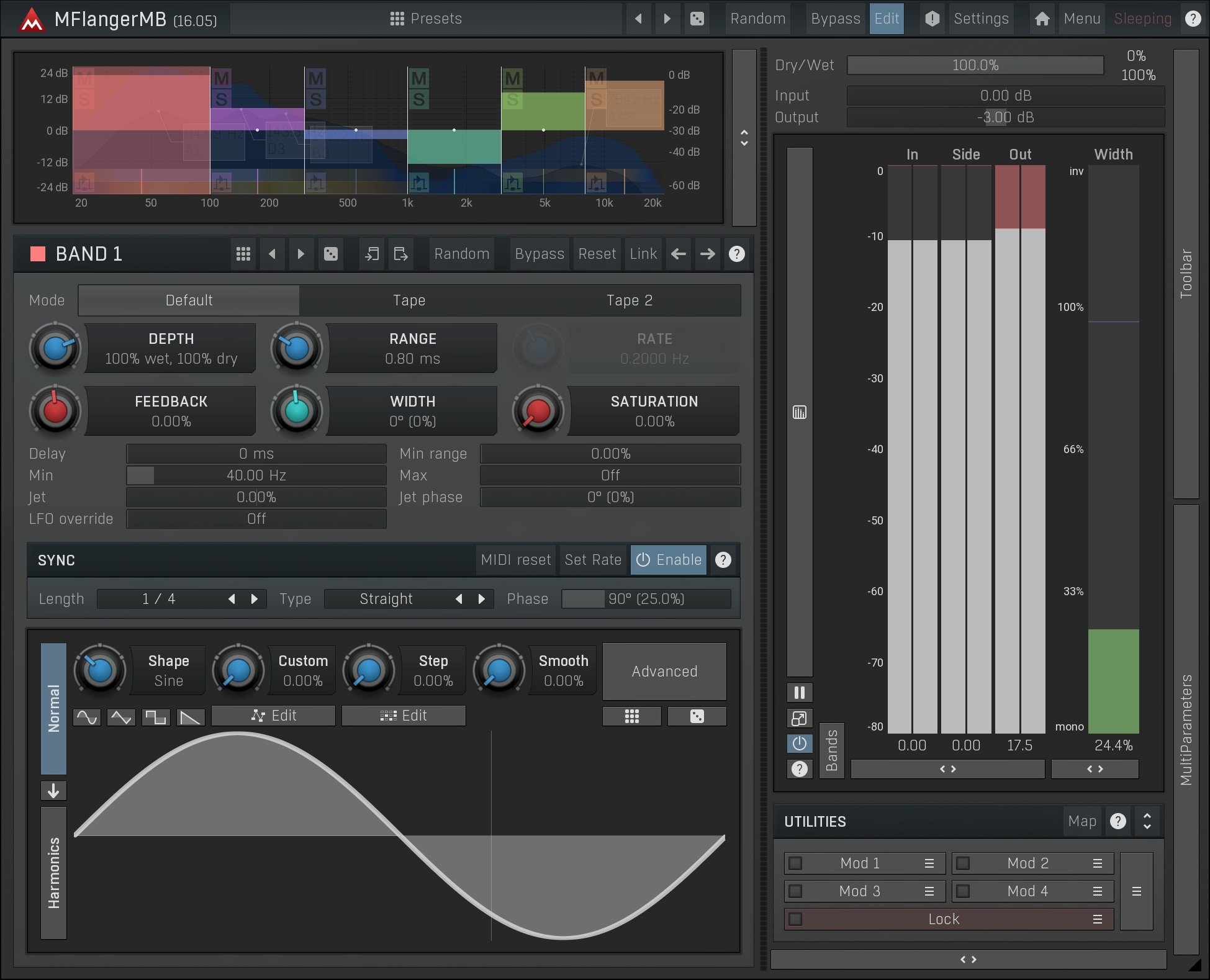1210x980 pixels.
Task: Select the sine wave shape icon
Action: [87, 717]
